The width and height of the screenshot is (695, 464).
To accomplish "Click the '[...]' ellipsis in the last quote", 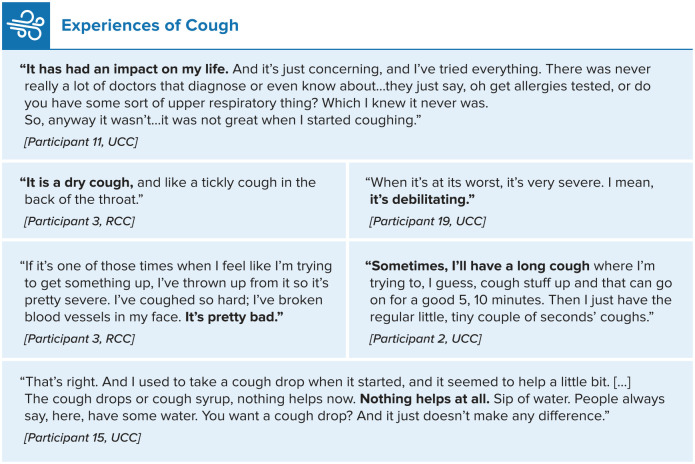I will click(x=622, y=382).
